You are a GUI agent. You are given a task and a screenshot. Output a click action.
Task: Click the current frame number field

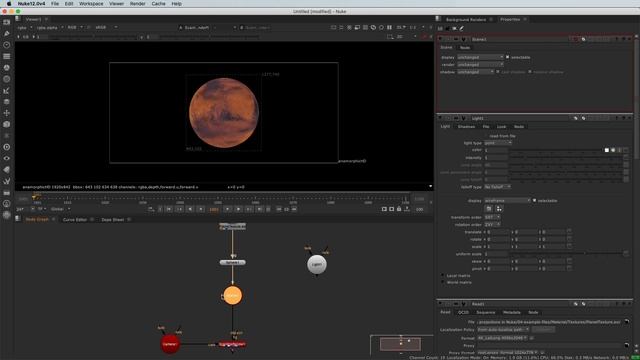pos(214,209)
